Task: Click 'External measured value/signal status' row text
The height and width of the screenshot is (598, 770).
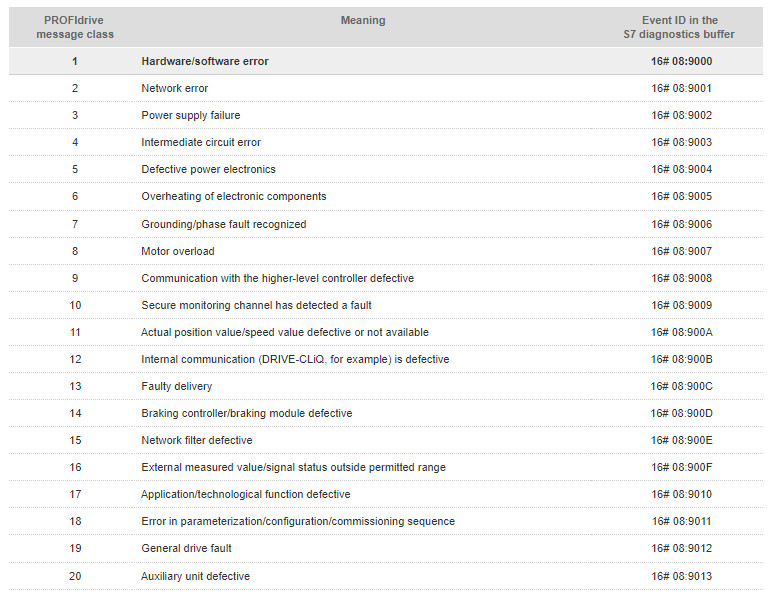Action: point(293,467)
